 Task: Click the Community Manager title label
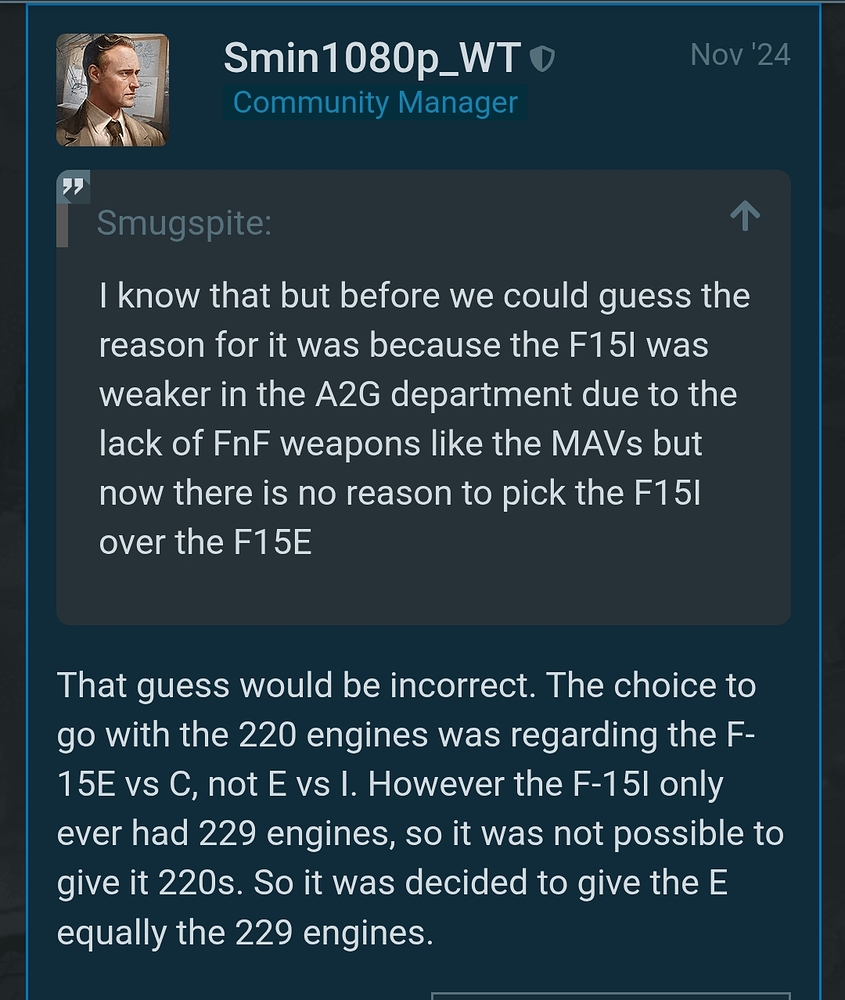[375, 102]
